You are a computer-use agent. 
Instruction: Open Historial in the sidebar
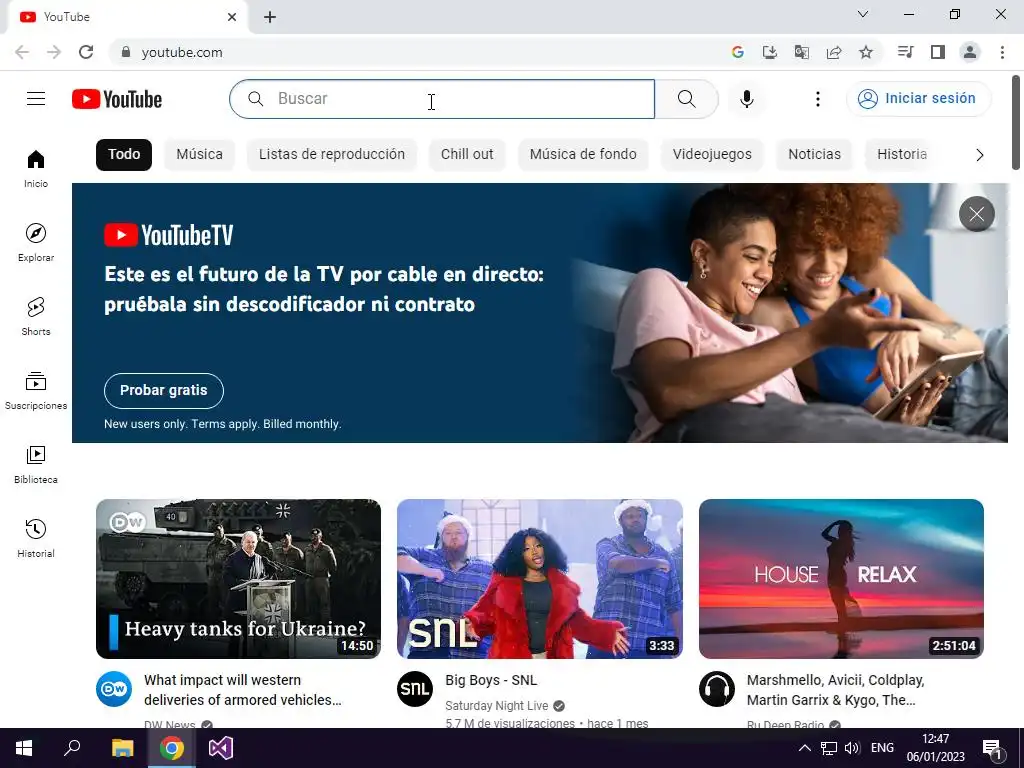36,537
